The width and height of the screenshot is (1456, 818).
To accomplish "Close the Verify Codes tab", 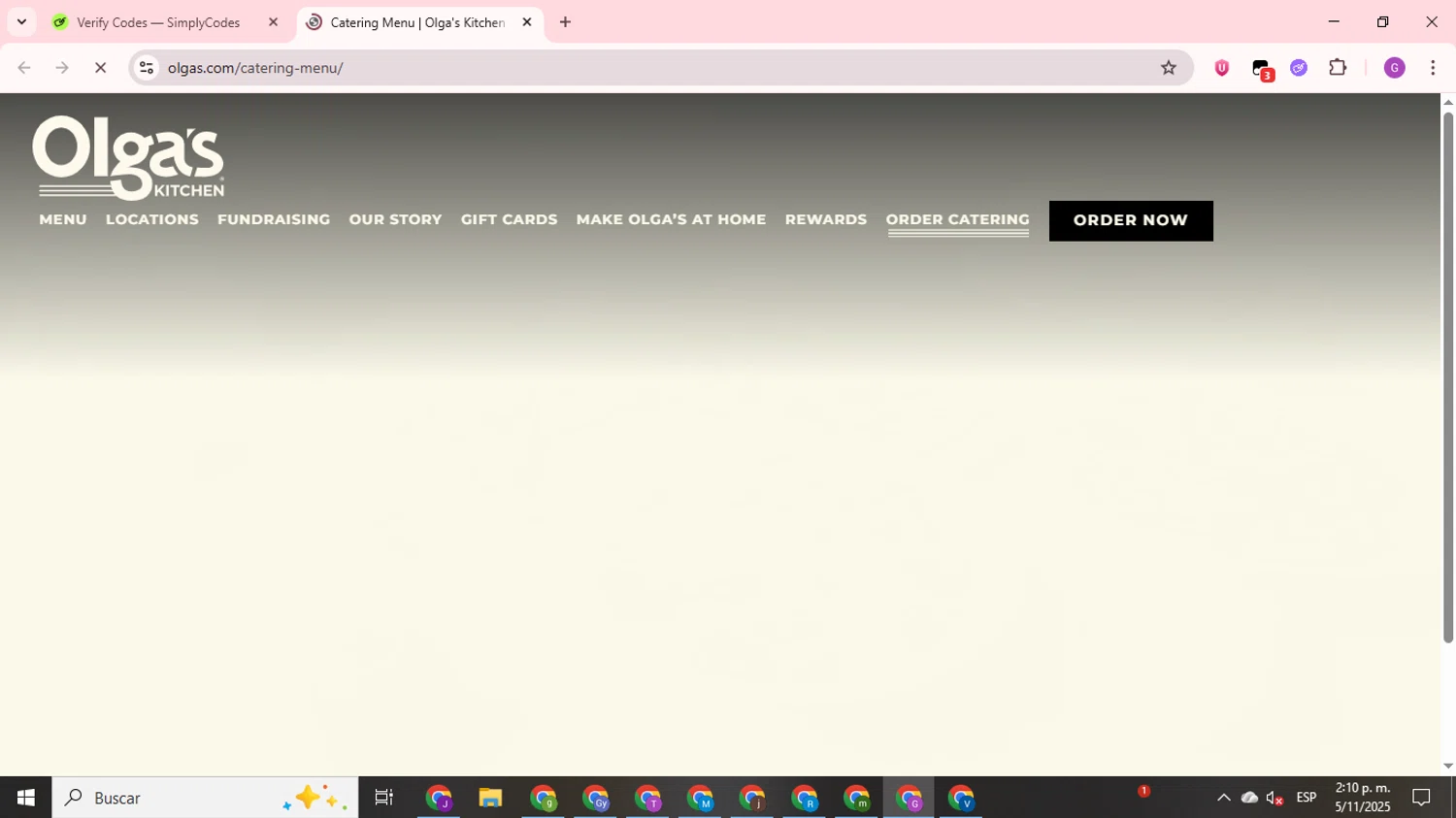I will 273,22.
